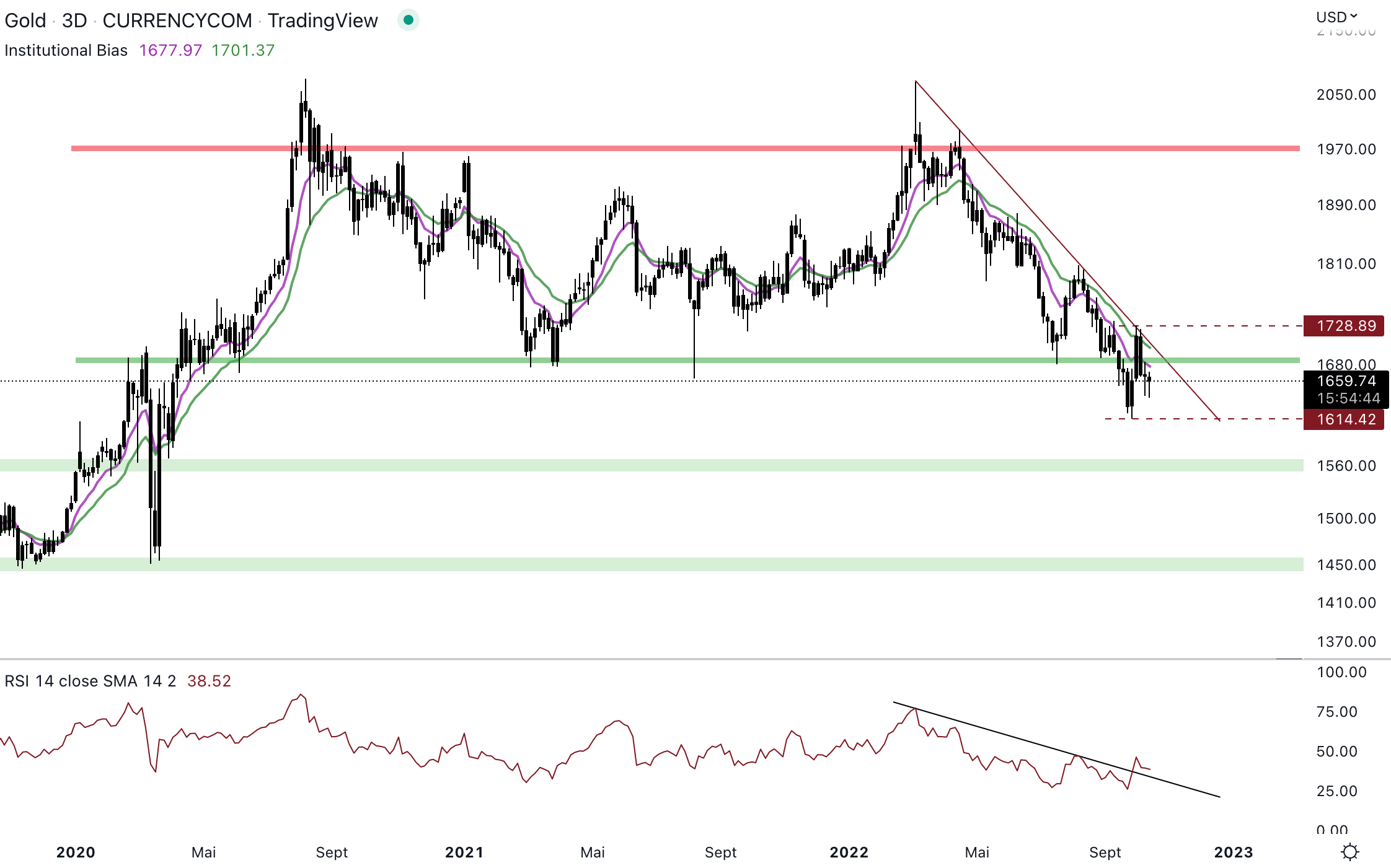Screen dimensions: 1391x868
Task: Click the 1614.42 red price label
Action: 1343,419
